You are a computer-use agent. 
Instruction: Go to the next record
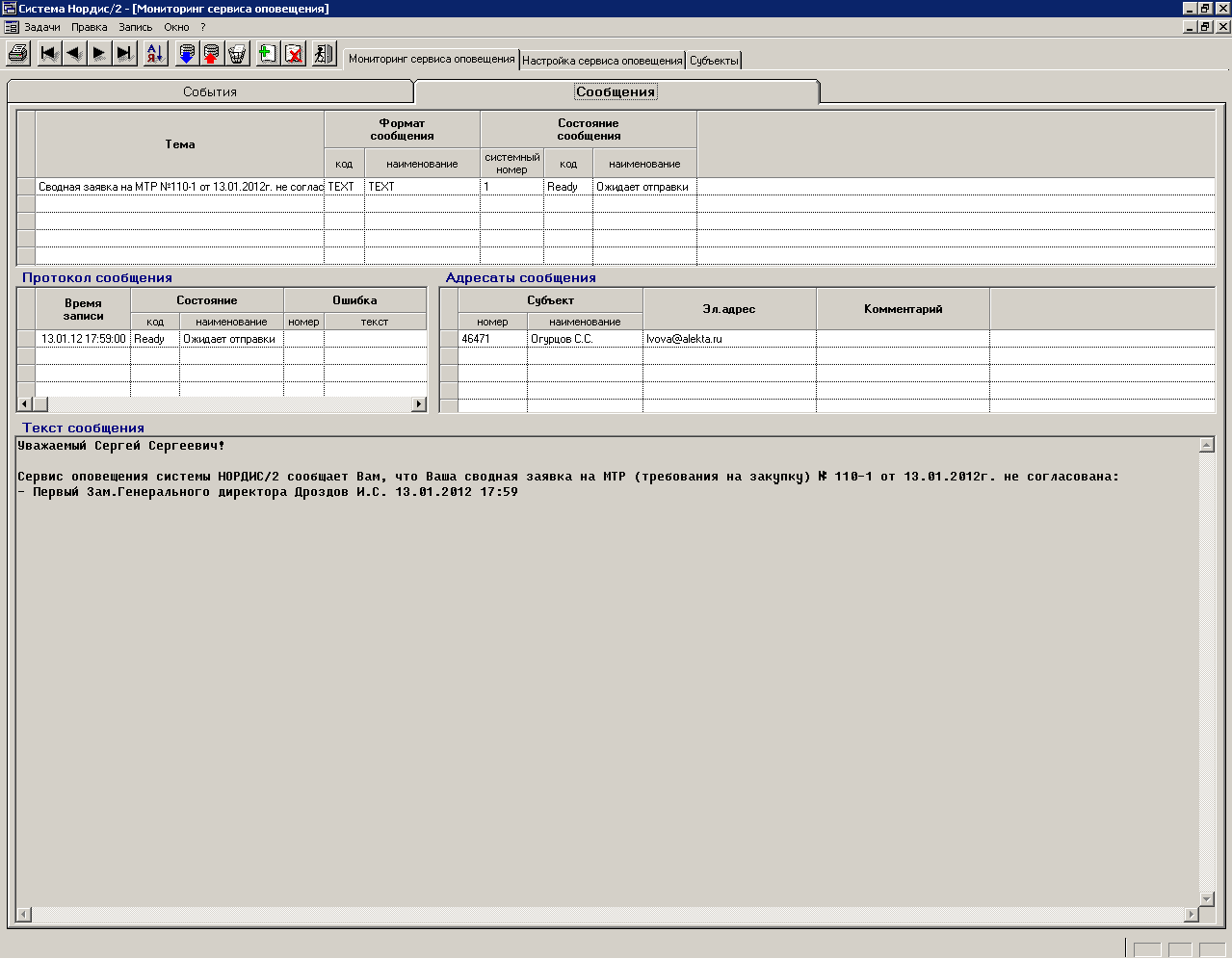(x=99, y=54)
